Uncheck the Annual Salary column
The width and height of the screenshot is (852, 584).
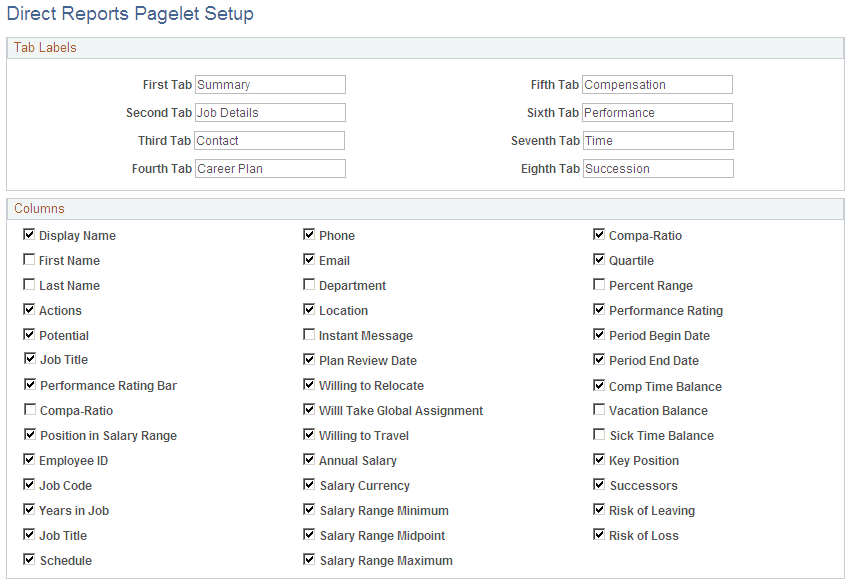[310, 459]
